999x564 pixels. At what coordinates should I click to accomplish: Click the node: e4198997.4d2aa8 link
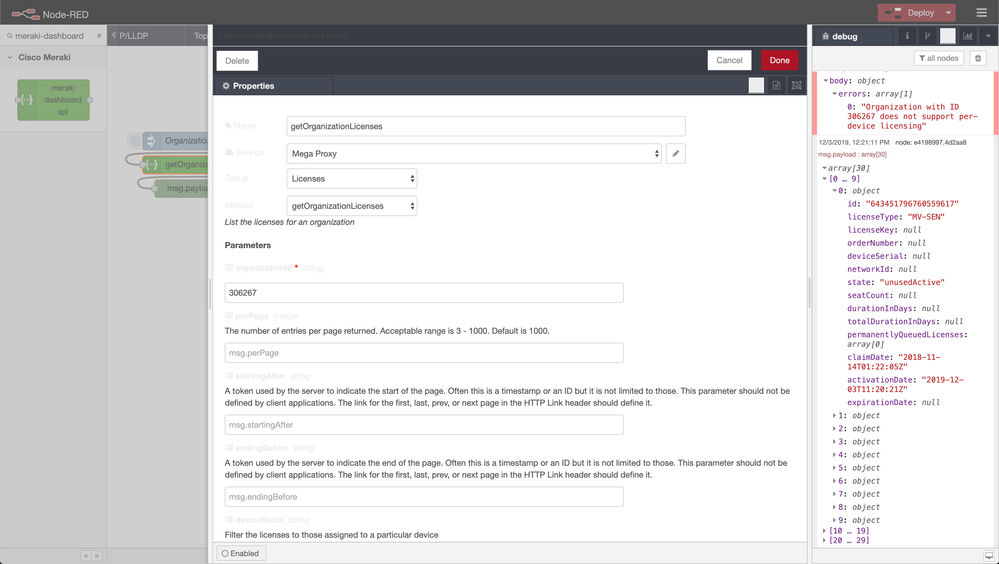[930, 142]
